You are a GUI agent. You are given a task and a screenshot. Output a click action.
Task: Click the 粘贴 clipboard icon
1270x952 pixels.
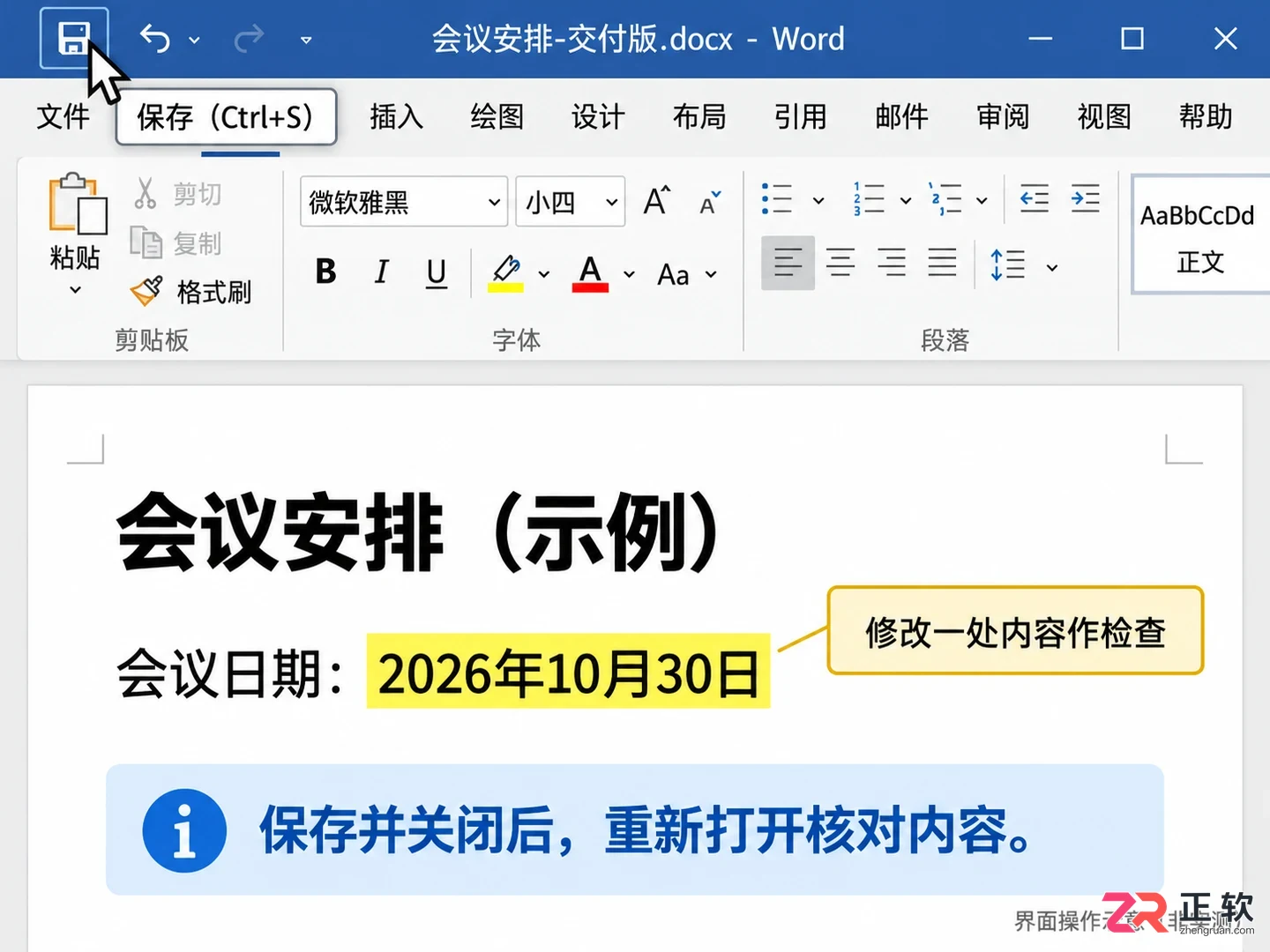coord(78,204)
